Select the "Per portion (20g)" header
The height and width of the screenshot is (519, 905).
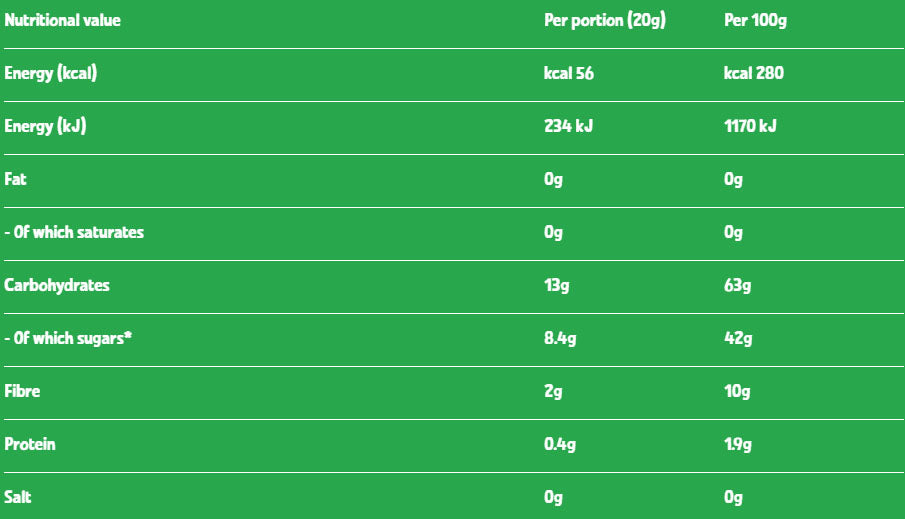coord(604,20)
